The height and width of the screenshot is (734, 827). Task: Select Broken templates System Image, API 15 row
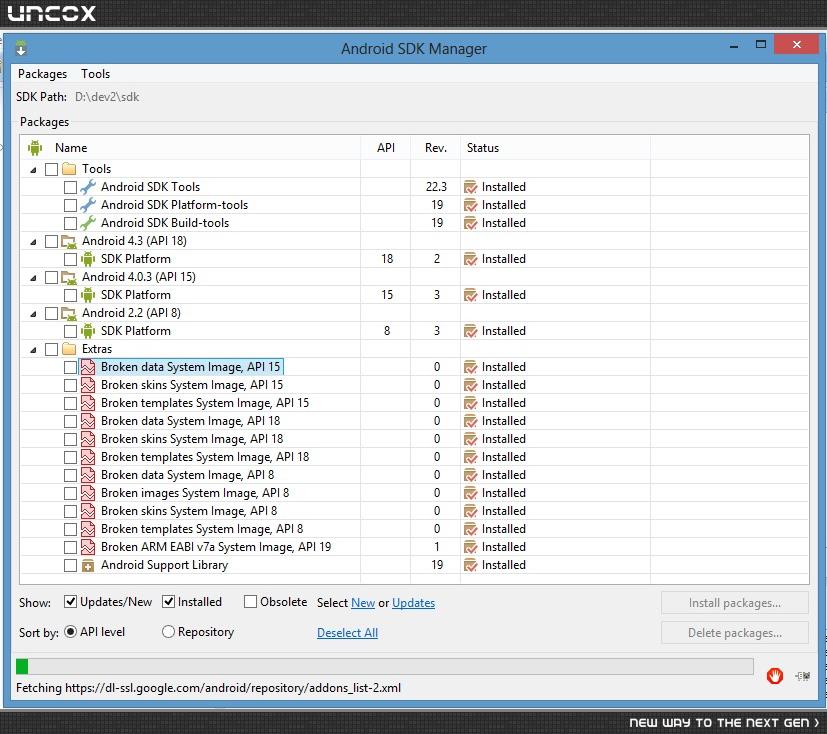coord(414,403)
